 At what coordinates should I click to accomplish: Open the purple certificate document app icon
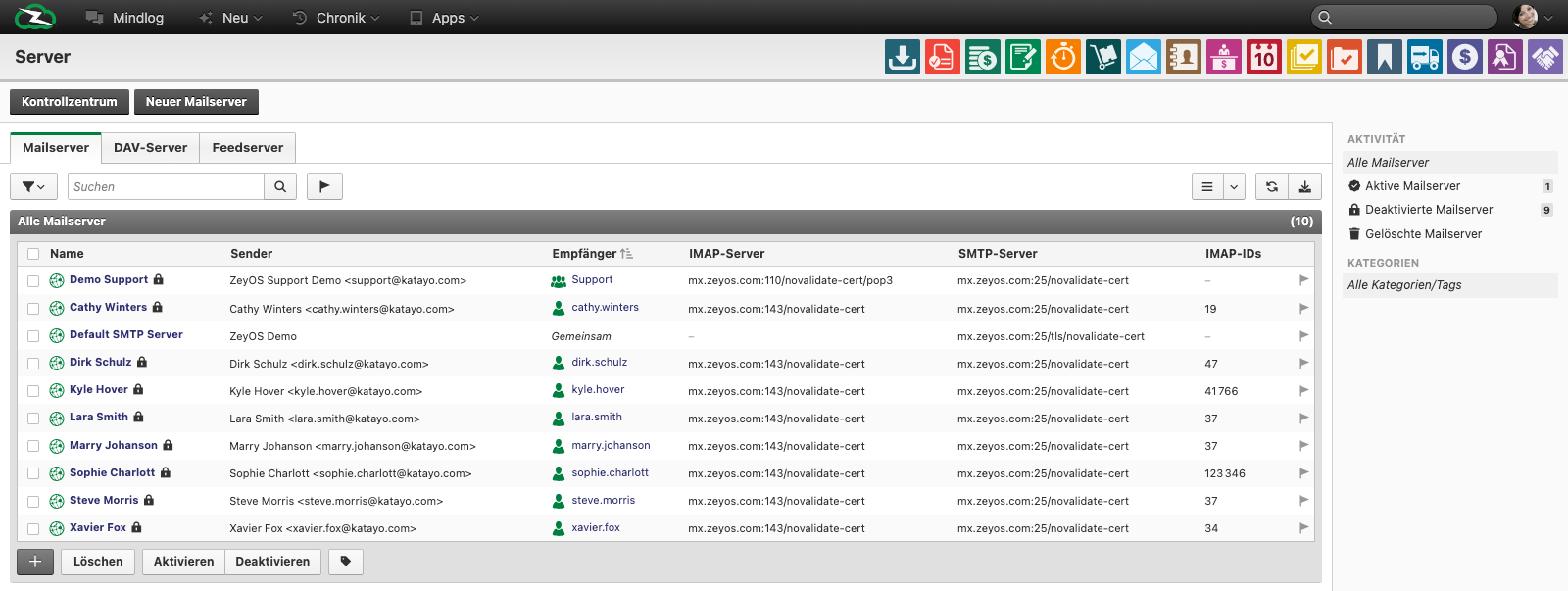1504,57
